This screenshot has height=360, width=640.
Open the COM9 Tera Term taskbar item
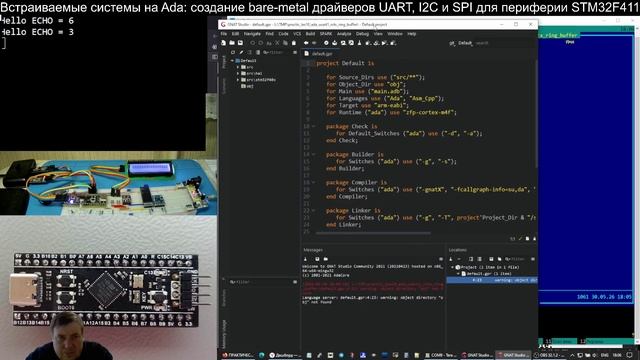440,356
